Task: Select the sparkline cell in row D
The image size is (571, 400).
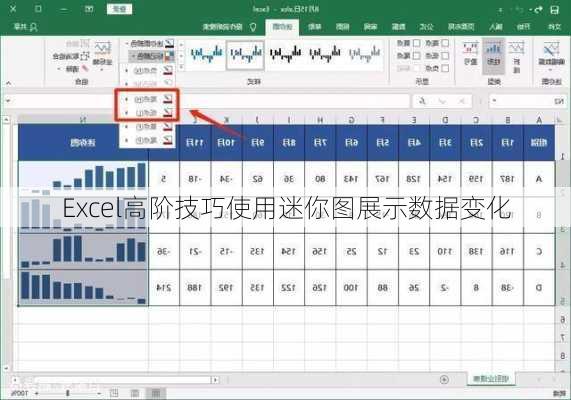Action: pos(83,288)
